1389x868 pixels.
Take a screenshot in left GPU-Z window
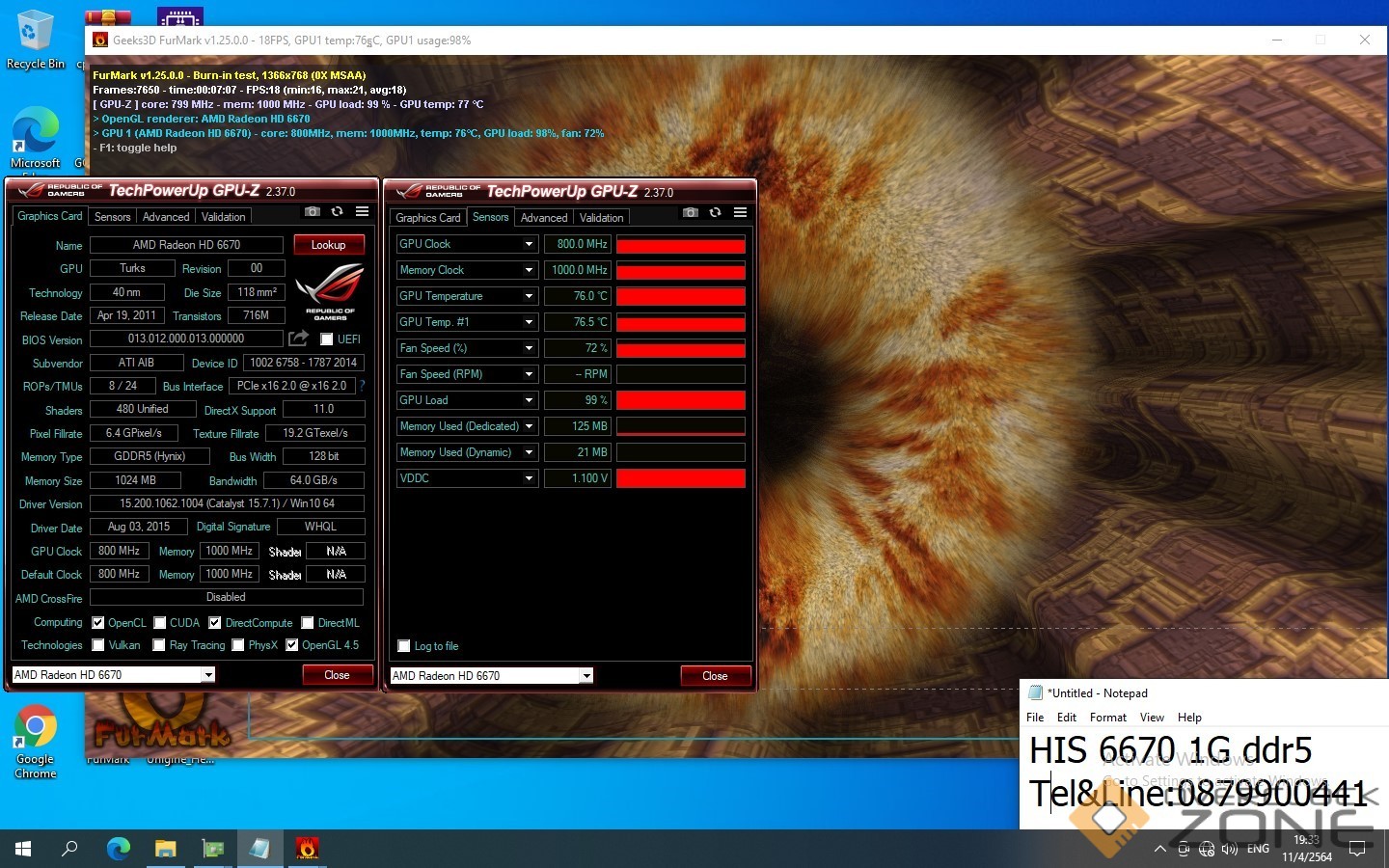point(312,211)
